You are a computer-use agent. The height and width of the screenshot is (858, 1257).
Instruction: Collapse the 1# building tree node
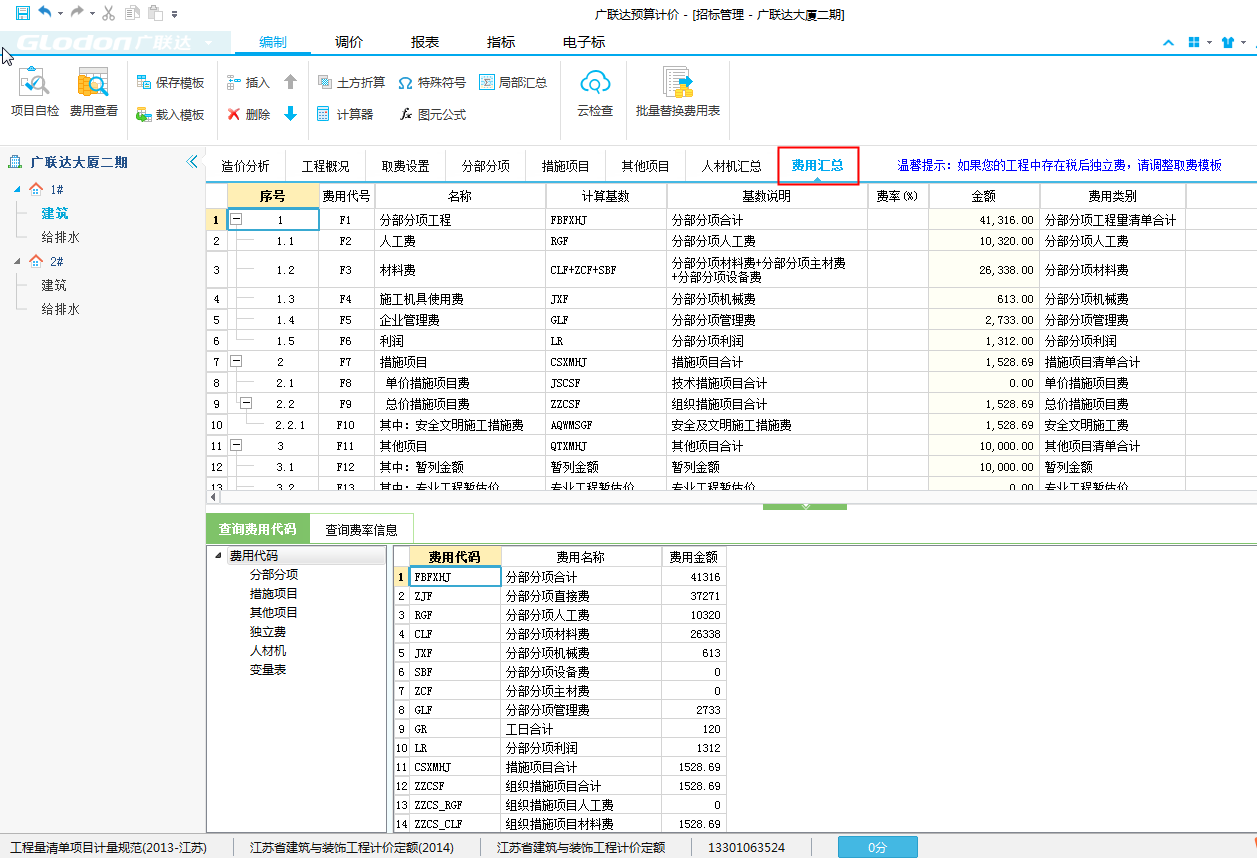[x=17, y=189]
